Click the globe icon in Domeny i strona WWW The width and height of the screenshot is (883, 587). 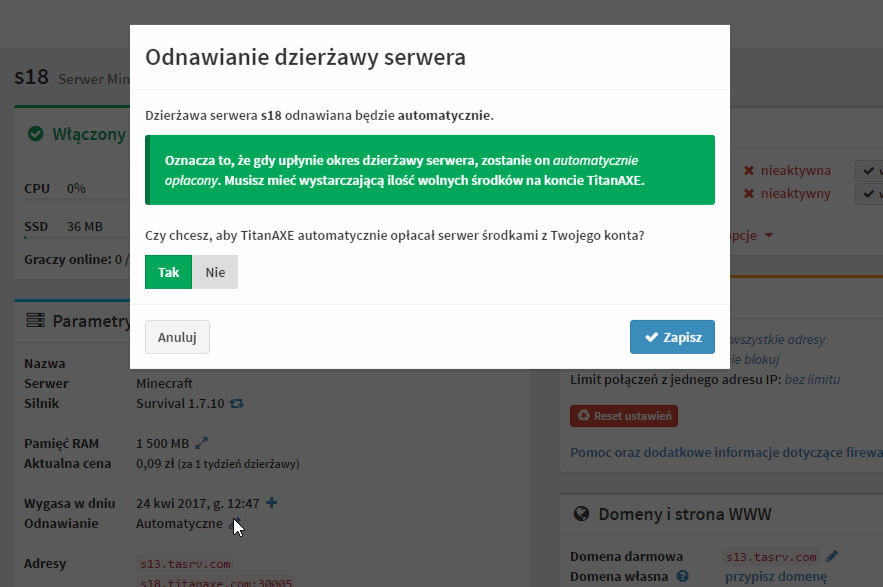pos(581,514)
